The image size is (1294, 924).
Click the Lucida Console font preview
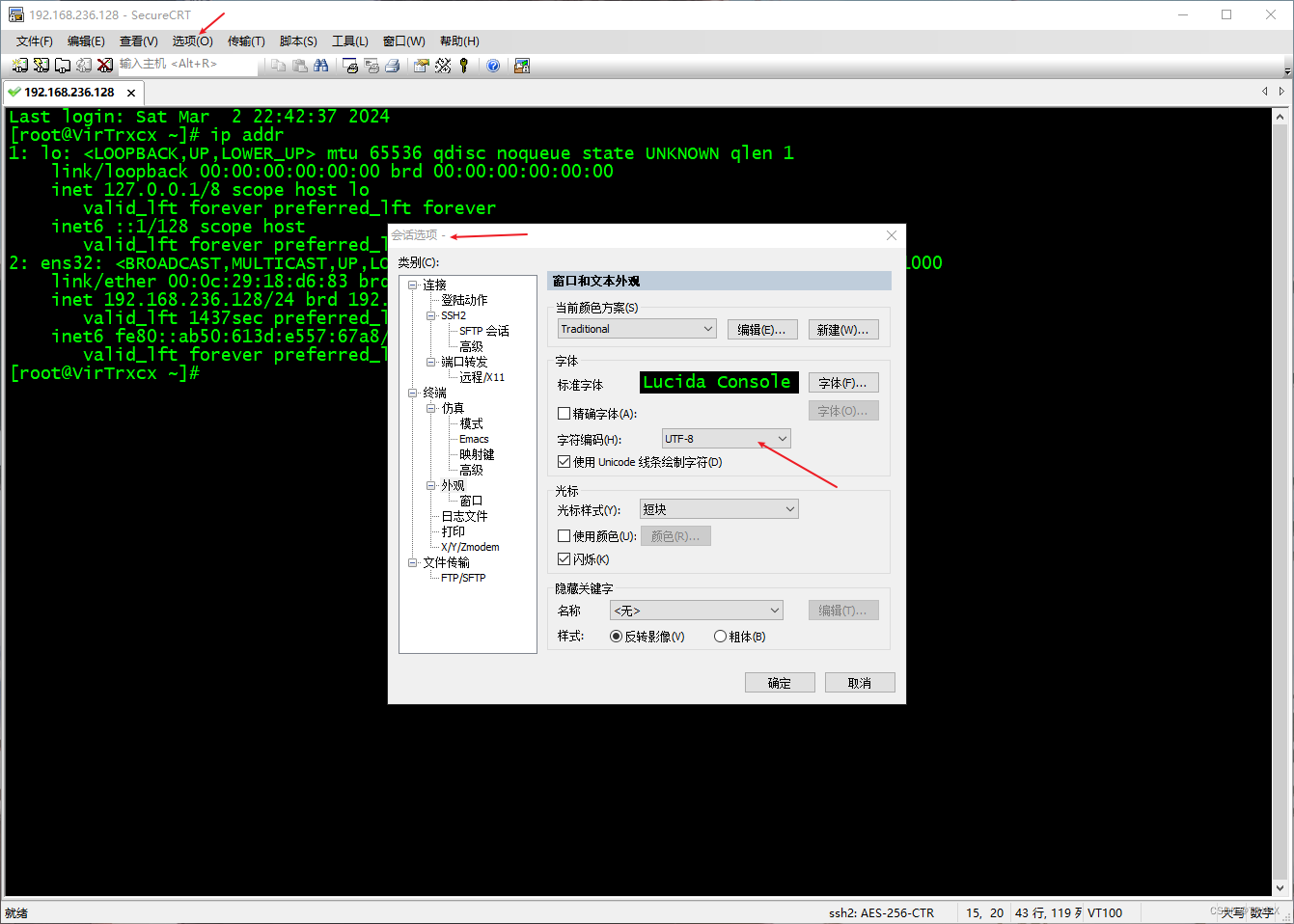point(719,382)
